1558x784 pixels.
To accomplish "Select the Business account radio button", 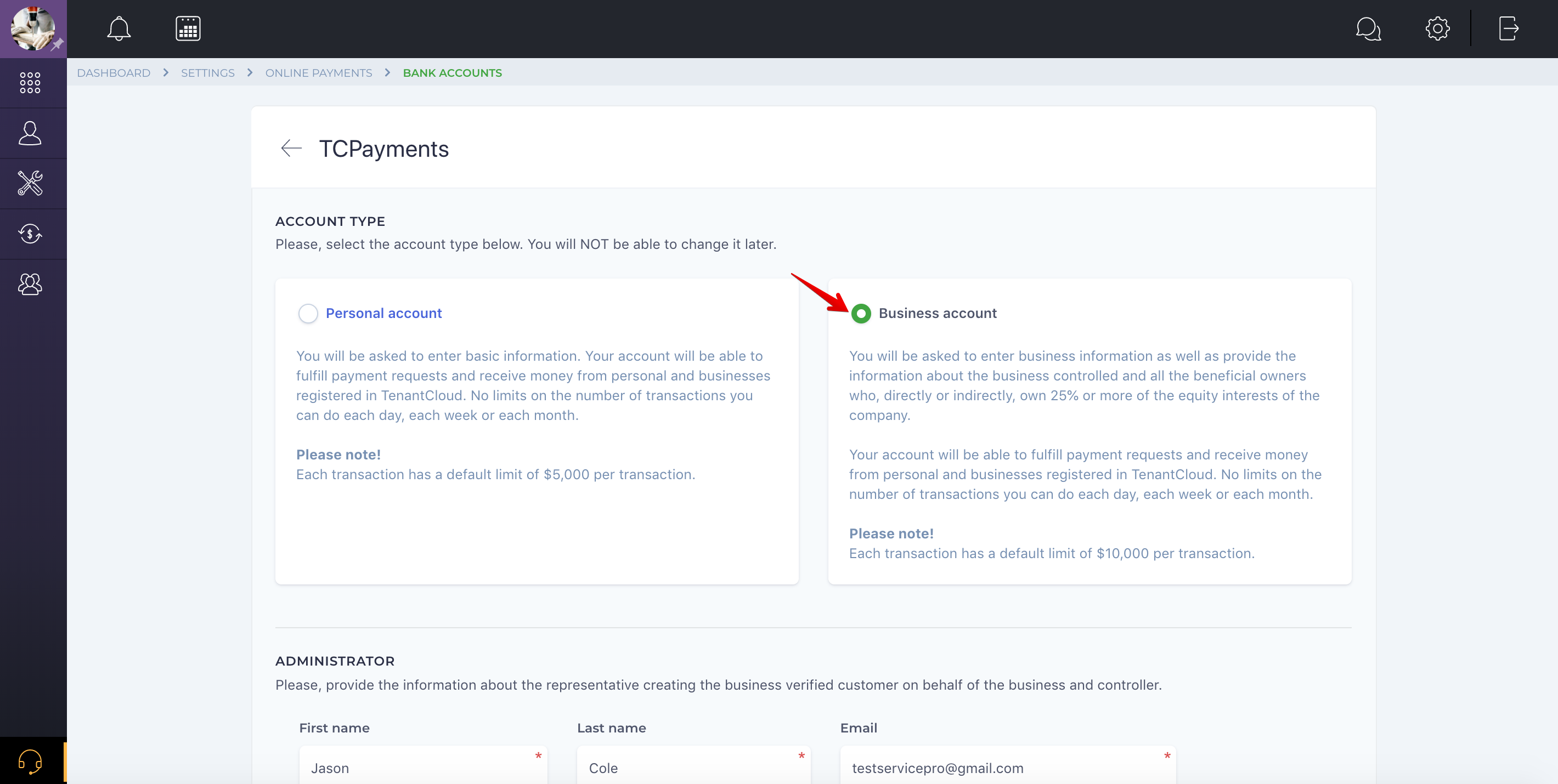I will pos(861,313).
